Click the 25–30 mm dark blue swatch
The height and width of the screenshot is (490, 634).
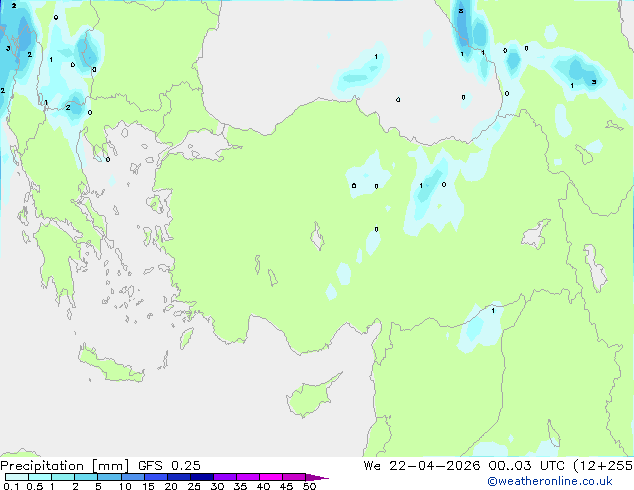pos(202,477)
